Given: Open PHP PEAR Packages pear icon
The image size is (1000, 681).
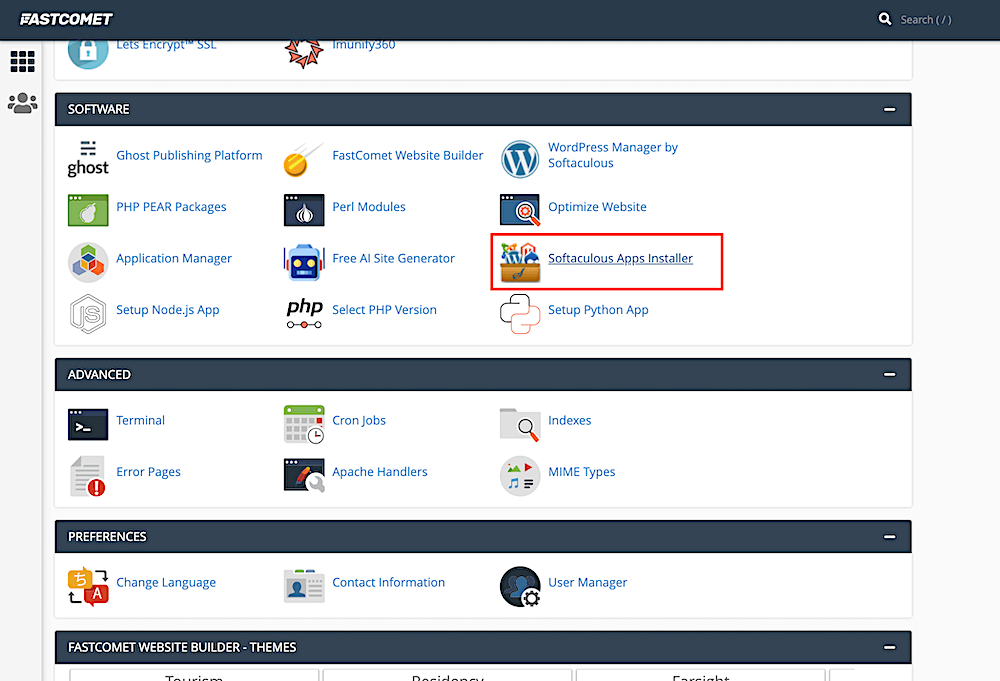Looking at the screenshot, I should [88, 210].
